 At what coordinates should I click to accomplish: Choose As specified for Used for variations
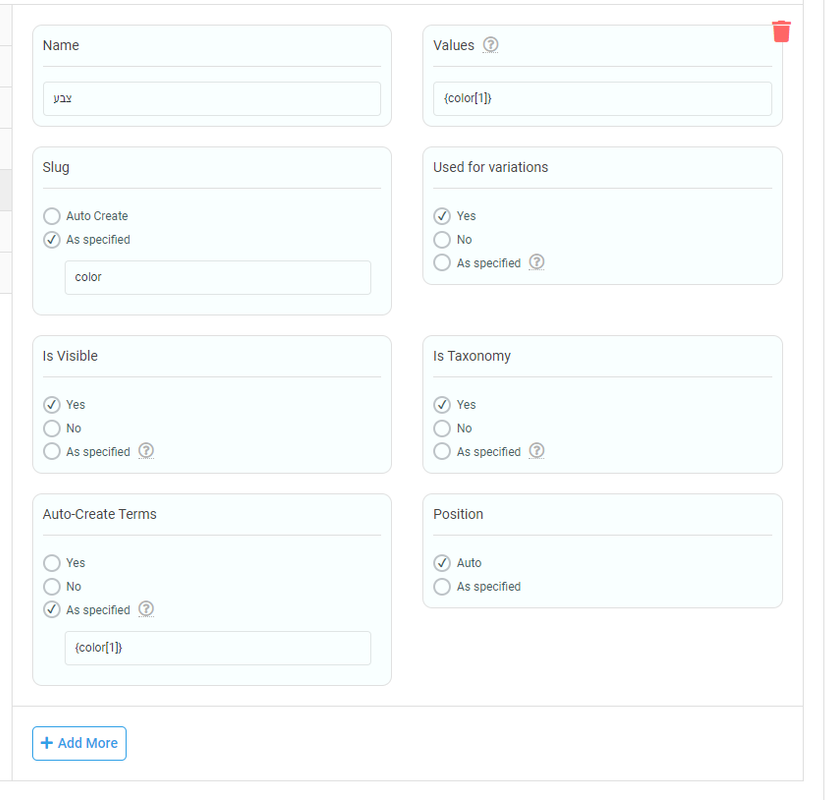click(x=441, y=263)
